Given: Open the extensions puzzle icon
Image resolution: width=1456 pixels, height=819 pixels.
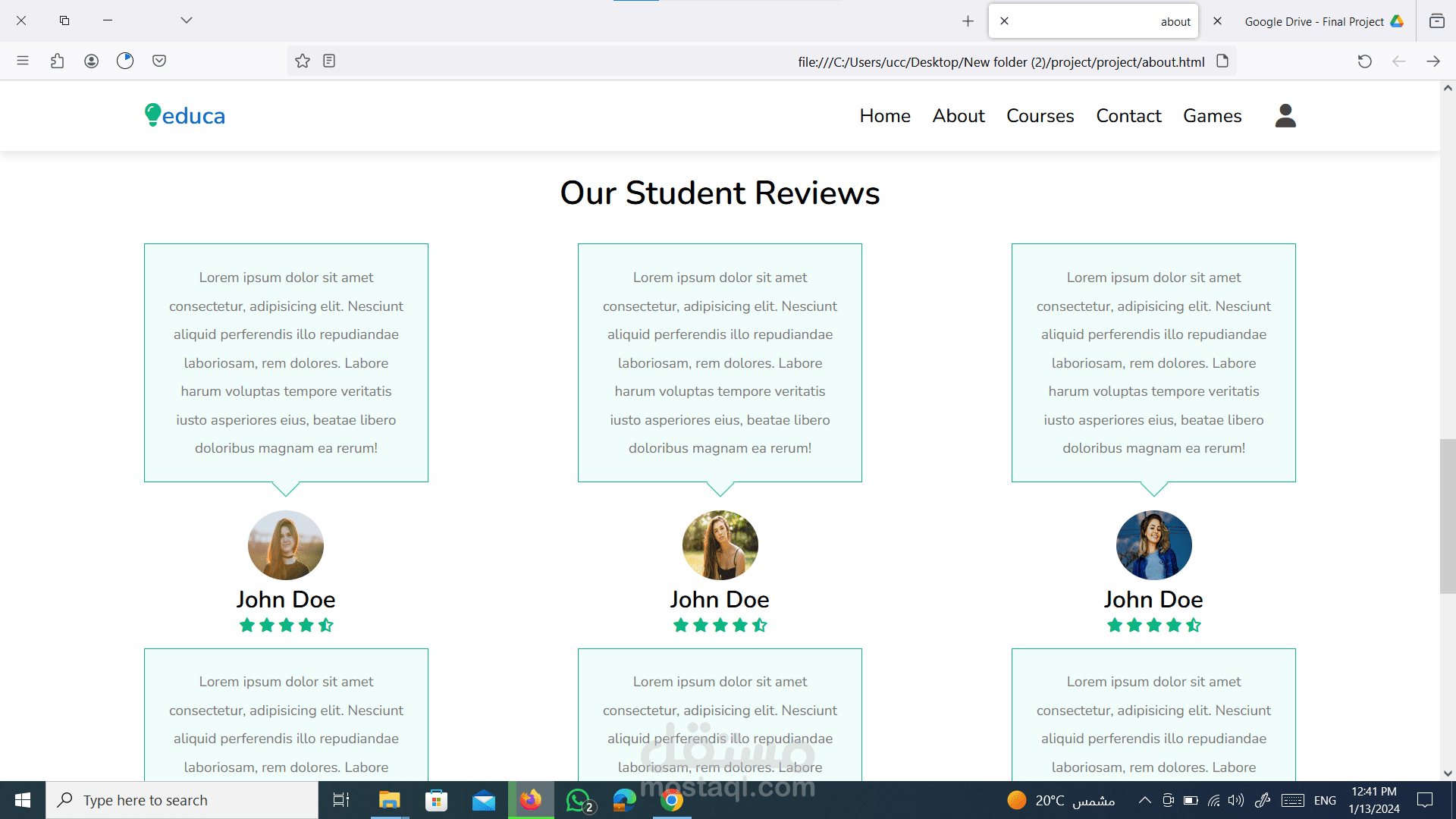Looking at the screenshot, I should click(57, 61).
